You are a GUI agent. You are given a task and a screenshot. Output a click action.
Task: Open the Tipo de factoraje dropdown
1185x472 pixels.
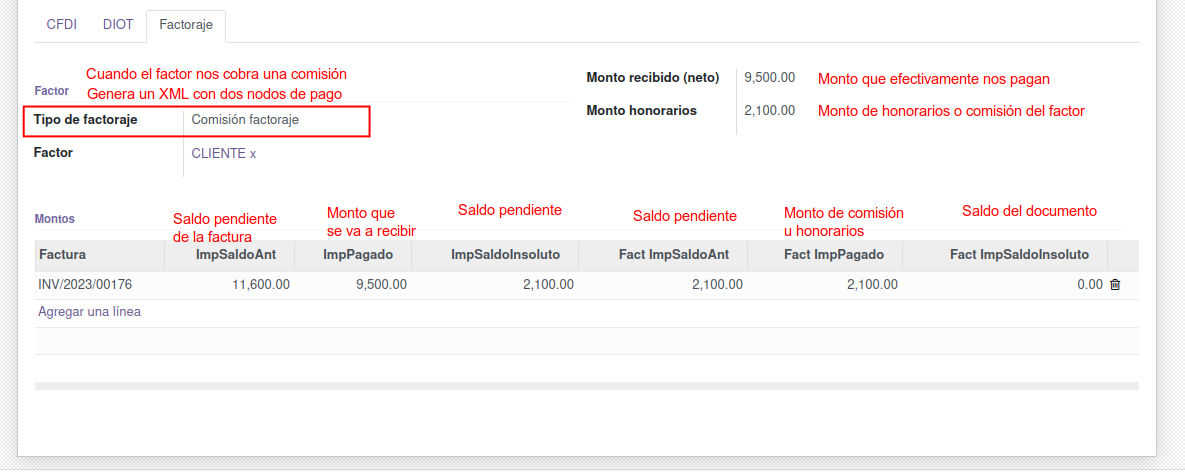(275, 120)
